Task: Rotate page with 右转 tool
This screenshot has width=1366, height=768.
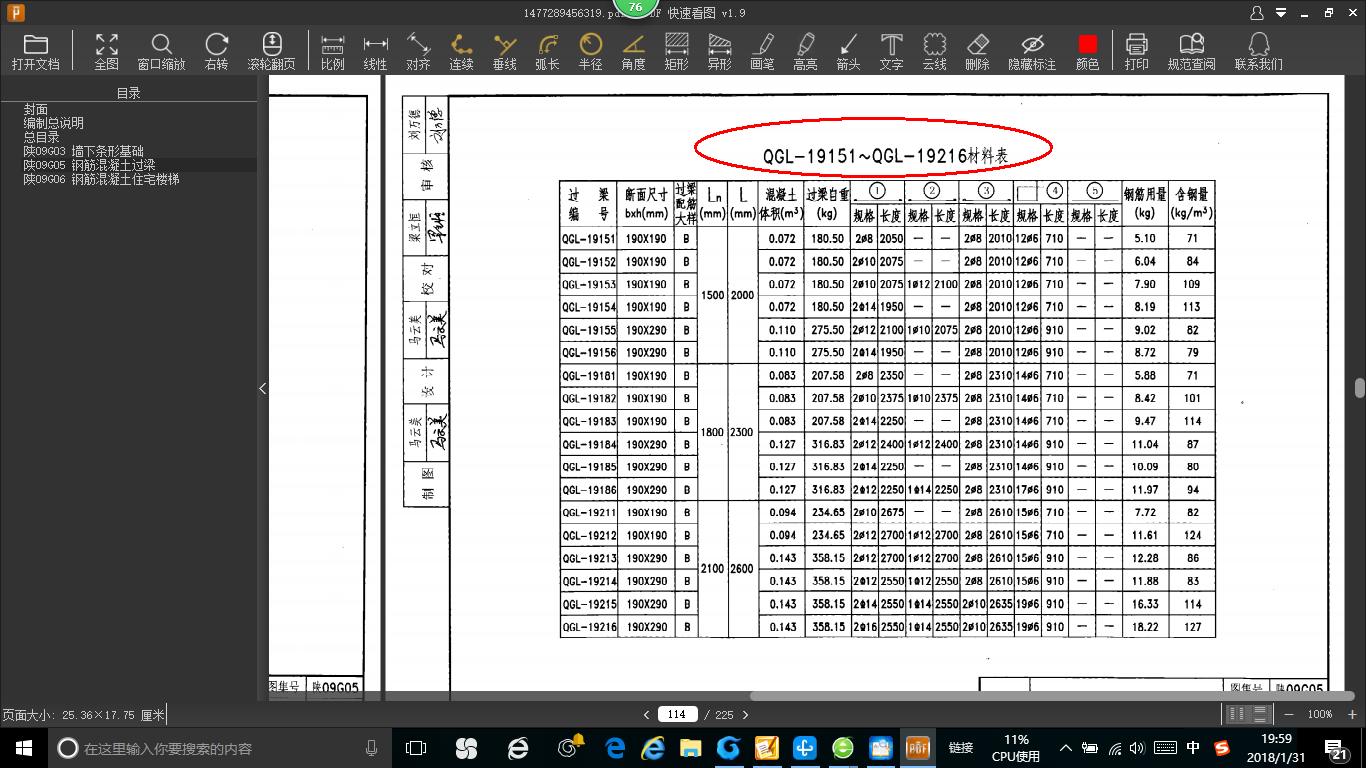Action: tap(216, 52)
